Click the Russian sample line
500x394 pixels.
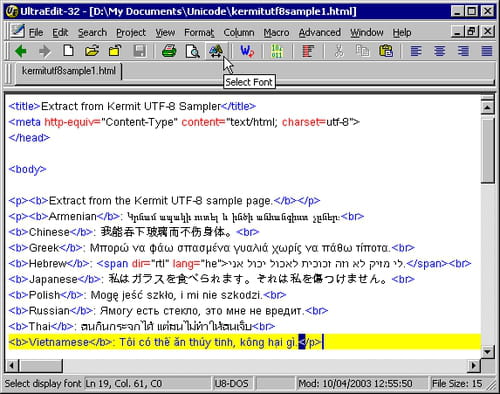[x=168, y=311]
